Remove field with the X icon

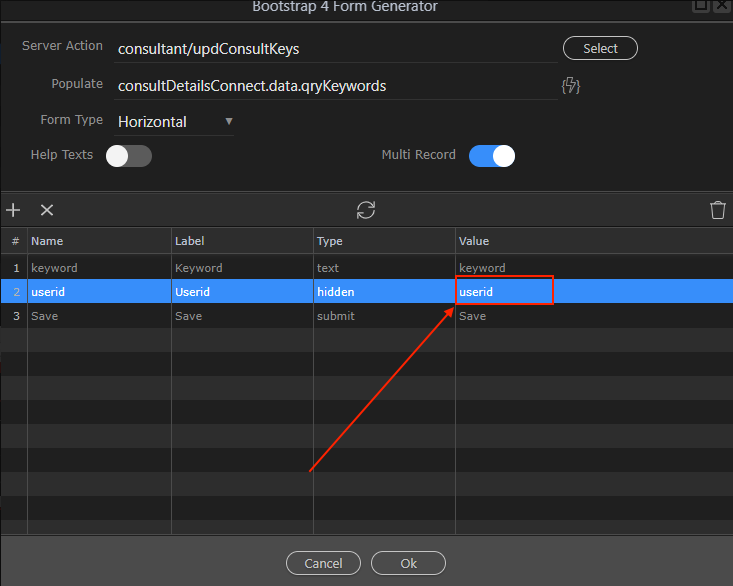pyautogui.click(x=46, y=210)
